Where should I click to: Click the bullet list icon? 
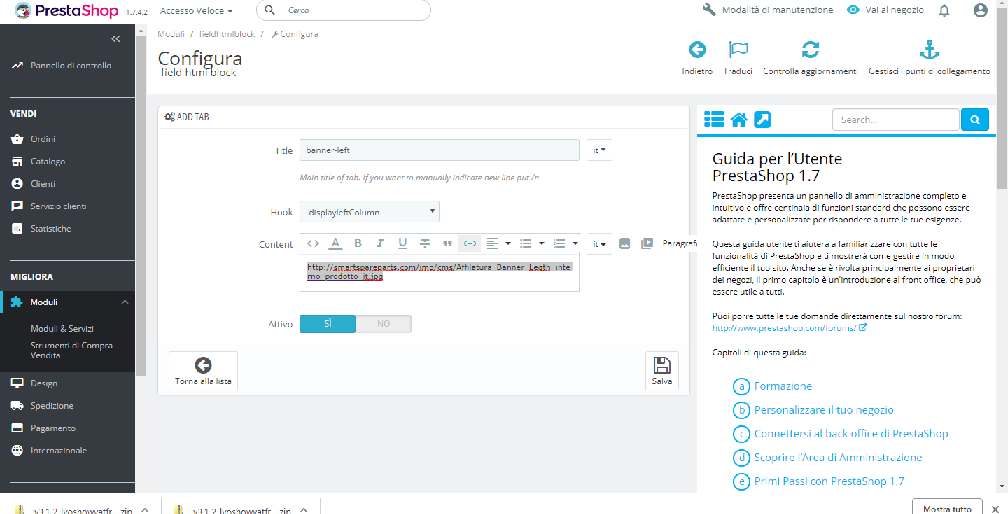click(526, 244)
